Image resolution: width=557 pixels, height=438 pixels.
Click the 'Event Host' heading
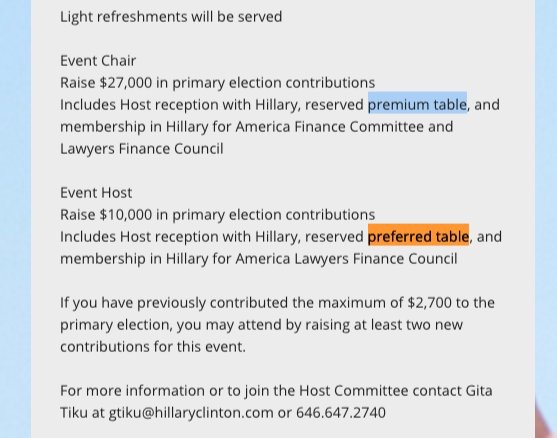click(x=96, y=193)
